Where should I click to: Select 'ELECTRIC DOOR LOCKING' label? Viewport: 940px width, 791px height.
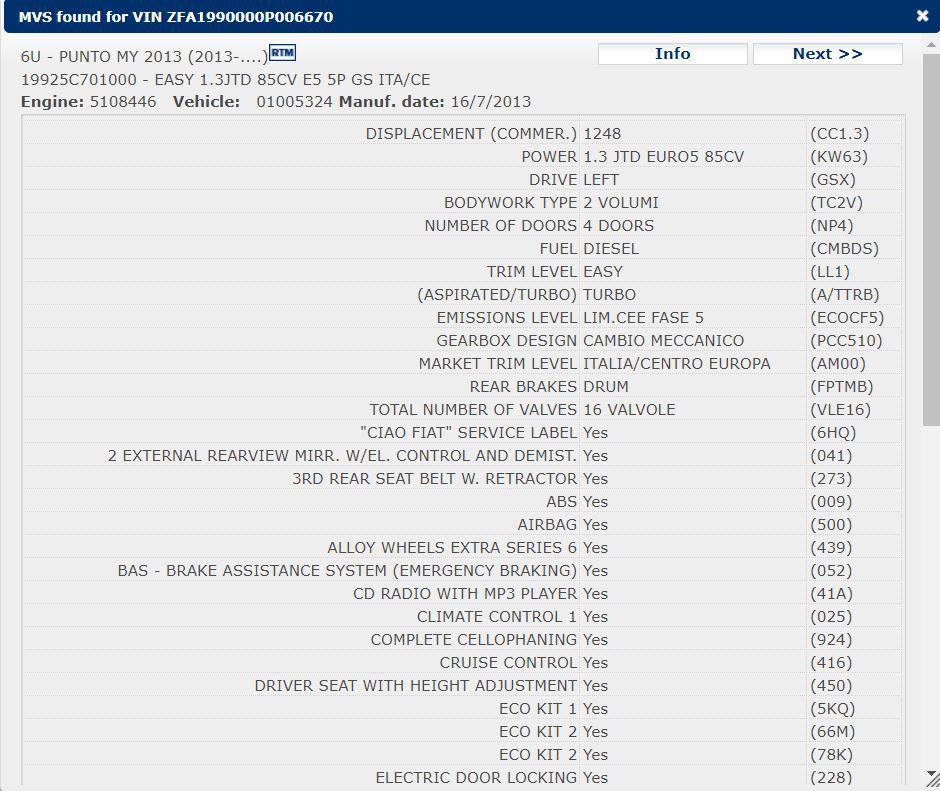[x=476, y=777]
